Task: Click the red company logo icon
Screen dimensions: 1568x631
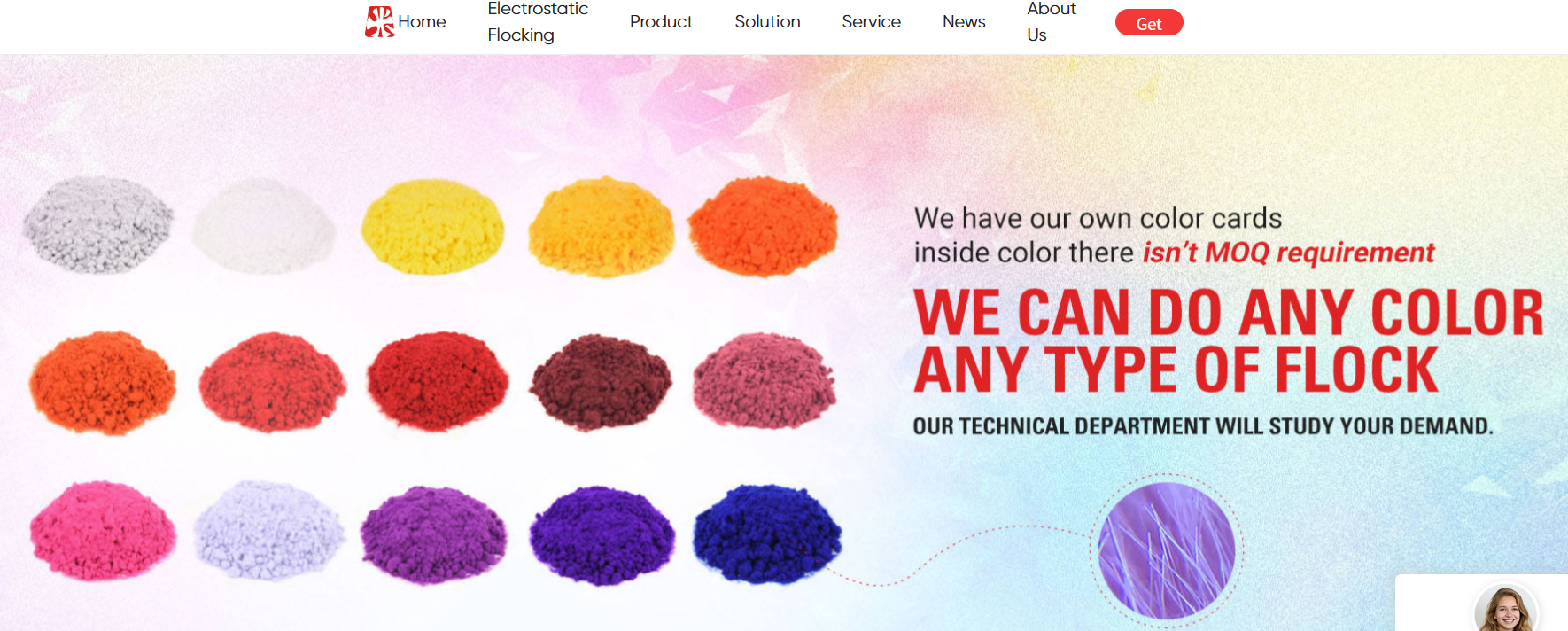Action: pyautogui.click(x=379, y=22)
